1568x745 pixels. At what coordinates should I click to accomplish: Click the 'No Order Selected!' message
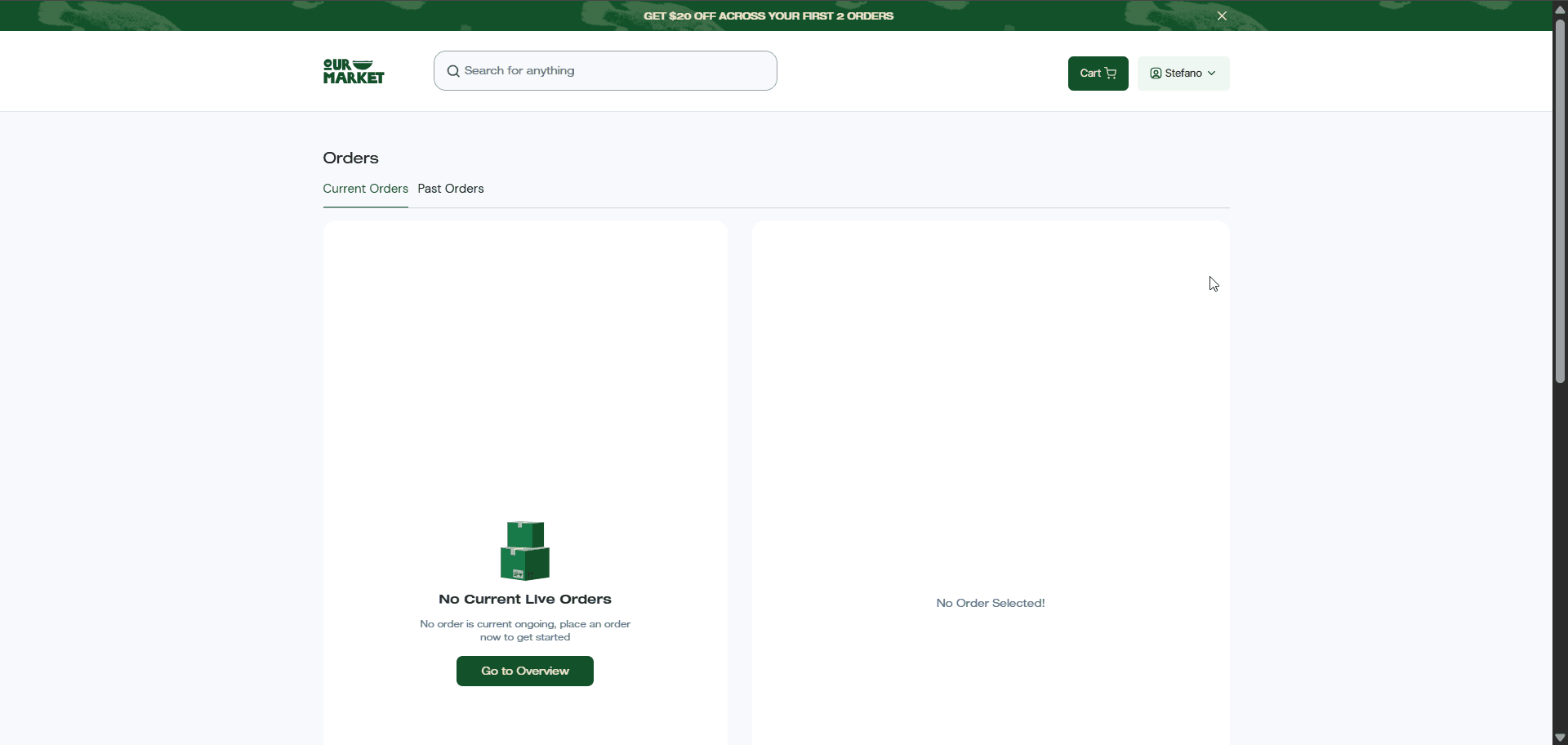point(990,604)
